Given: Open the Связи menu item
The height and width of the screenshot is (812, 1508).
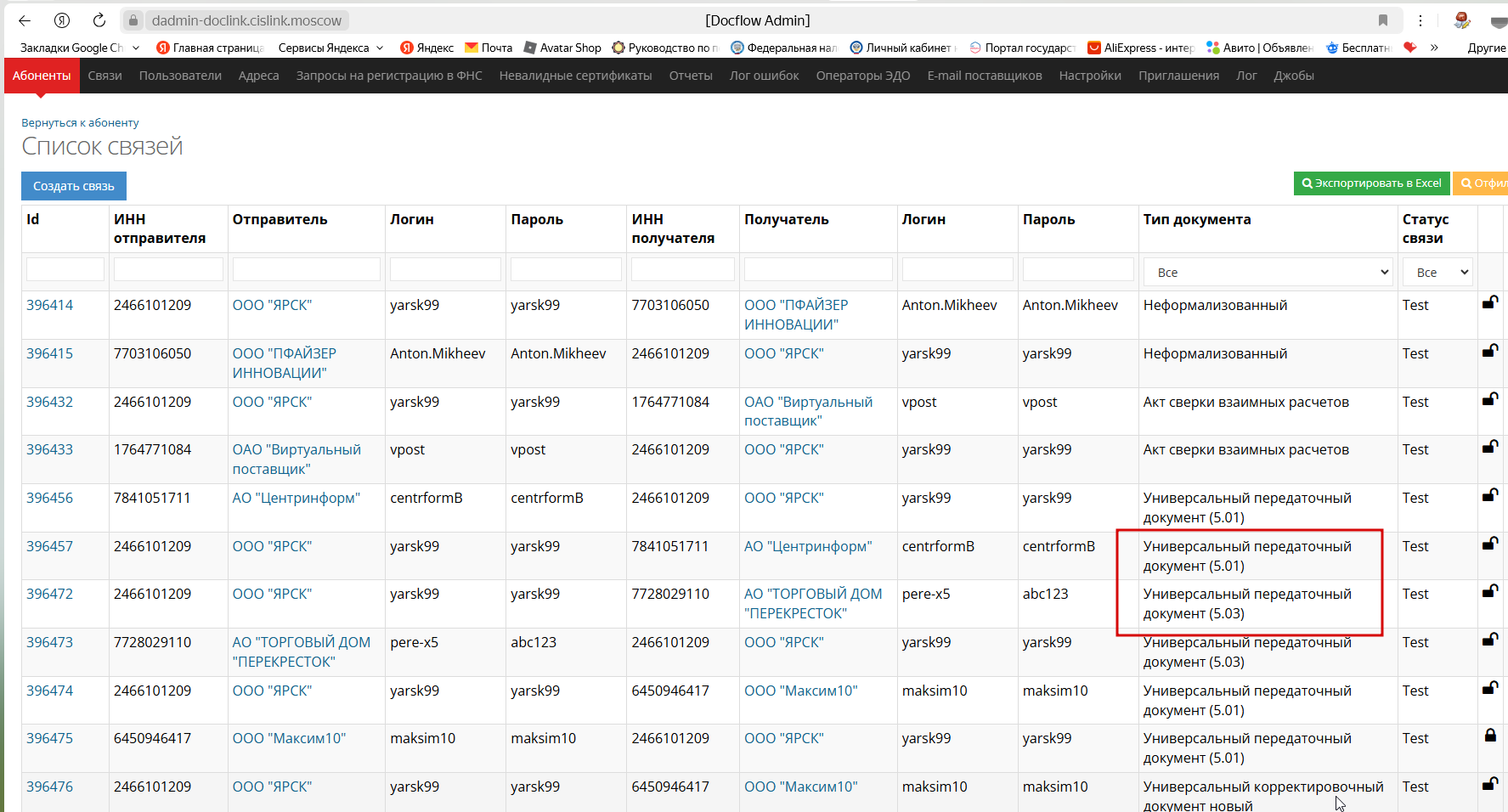Looking at the screenshot, I should pos(105,76).
